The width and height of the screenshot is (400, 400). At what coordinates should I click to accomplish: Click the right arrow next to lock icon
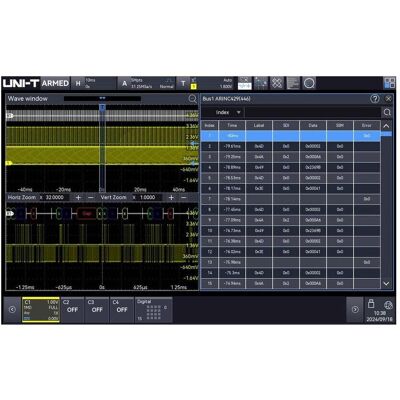point(355,310)
